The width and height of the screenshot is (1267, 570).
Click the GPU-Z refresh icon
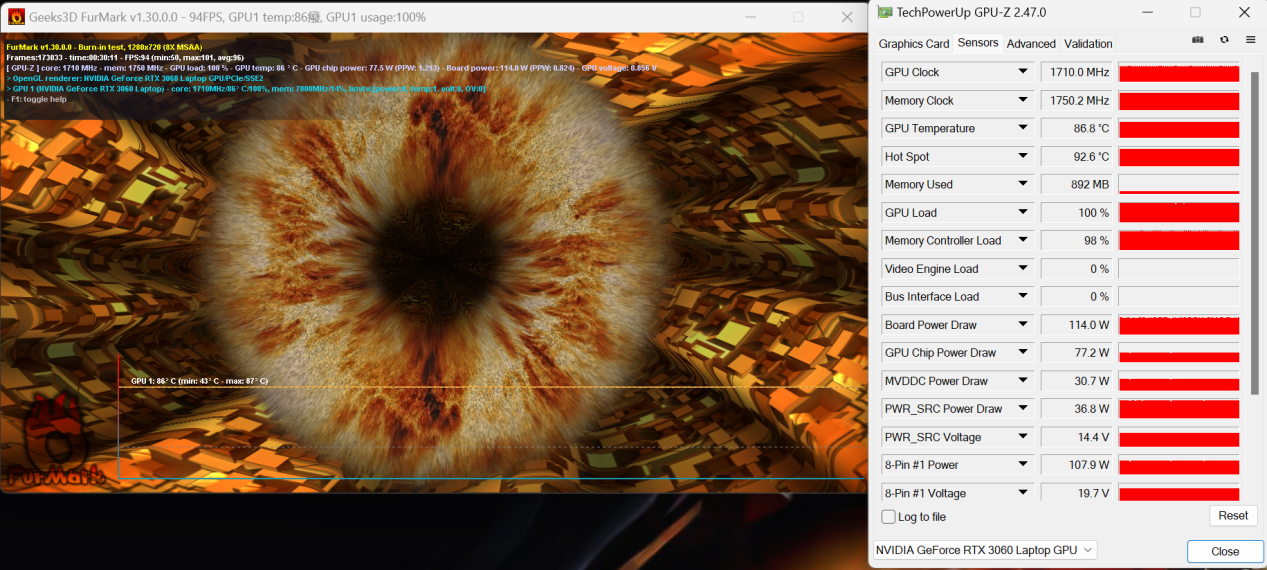(1224, 40)
